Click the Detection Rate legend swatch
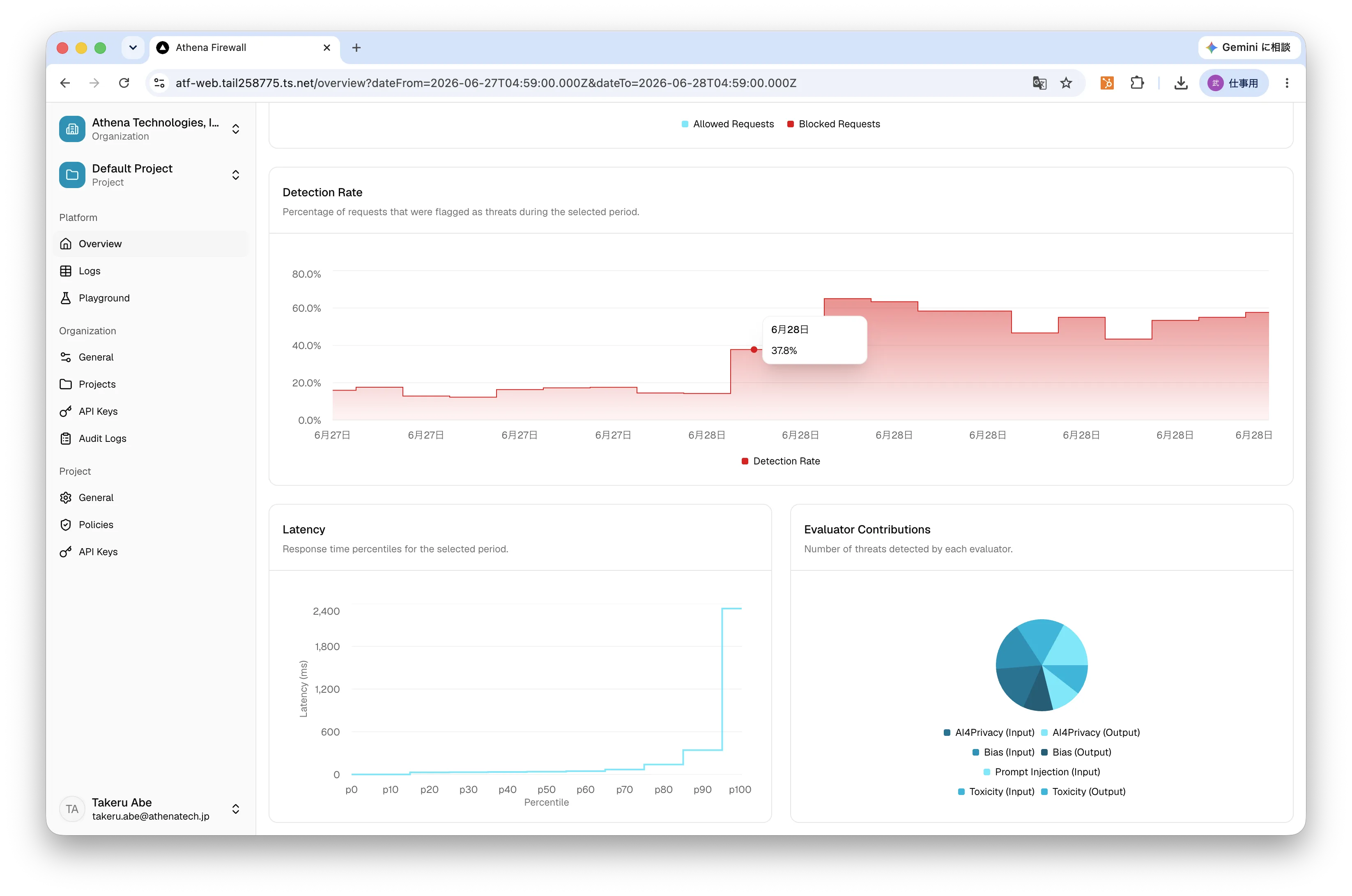Viewport: 1352px width, 896px height. (745, 461)
